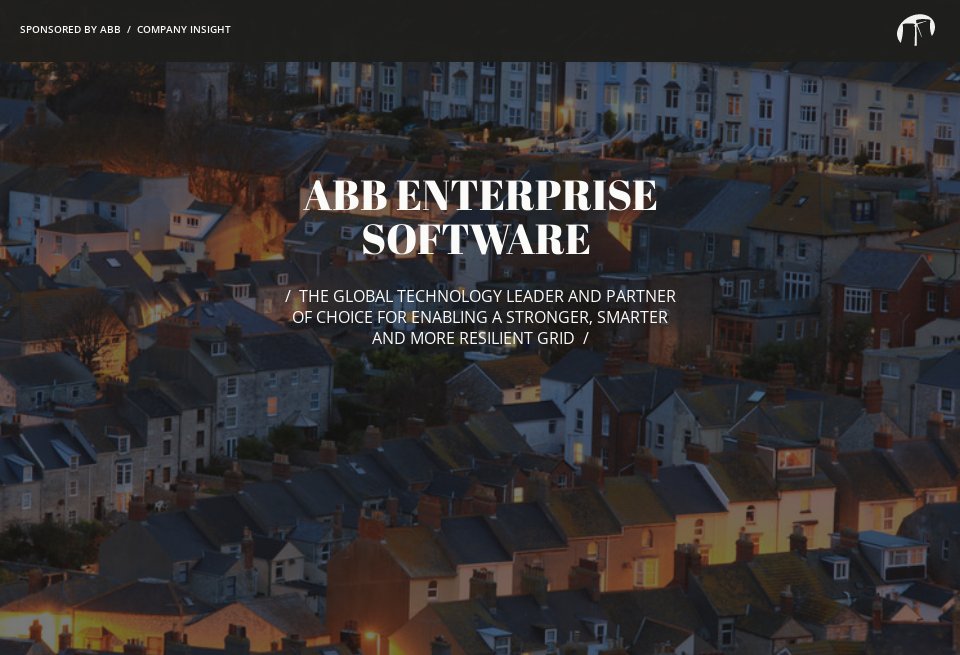
Task: Click the leading slash before the tagline
Action: coord(289,296)
